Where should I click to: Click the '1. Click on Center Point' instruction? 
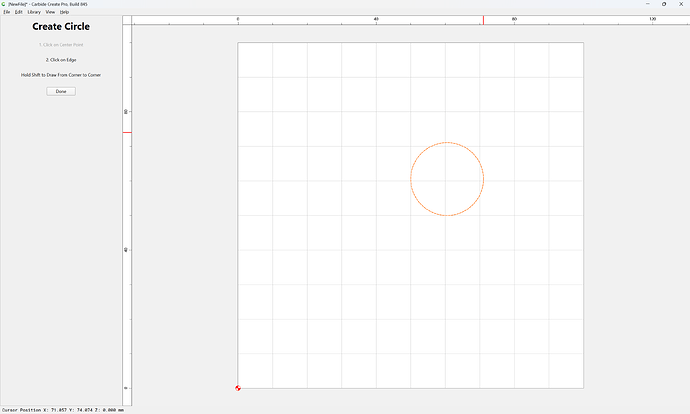coord(61,45)
